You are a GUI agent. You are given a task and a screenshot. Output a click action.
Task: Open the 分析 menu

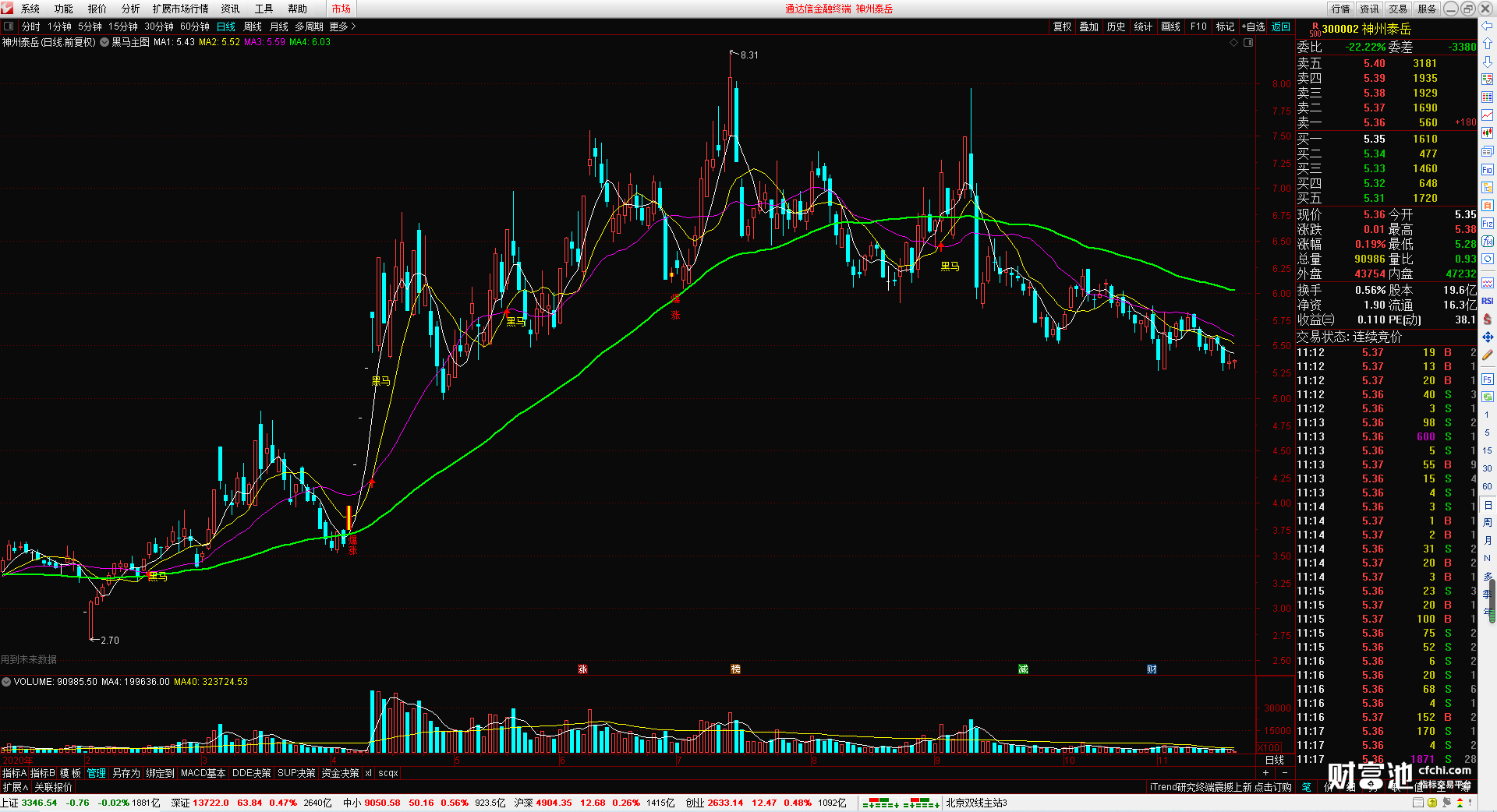tap(131, 9)
